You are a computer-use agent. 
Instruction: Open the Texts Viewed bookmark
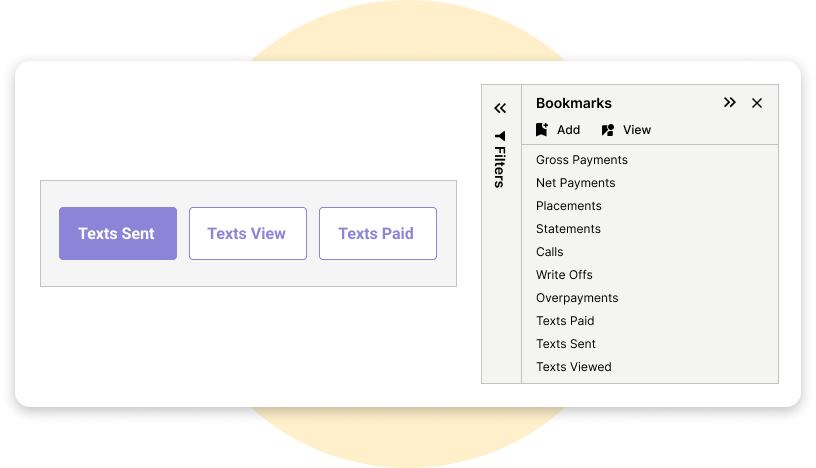pyautogui.click(x=574, y=367)
